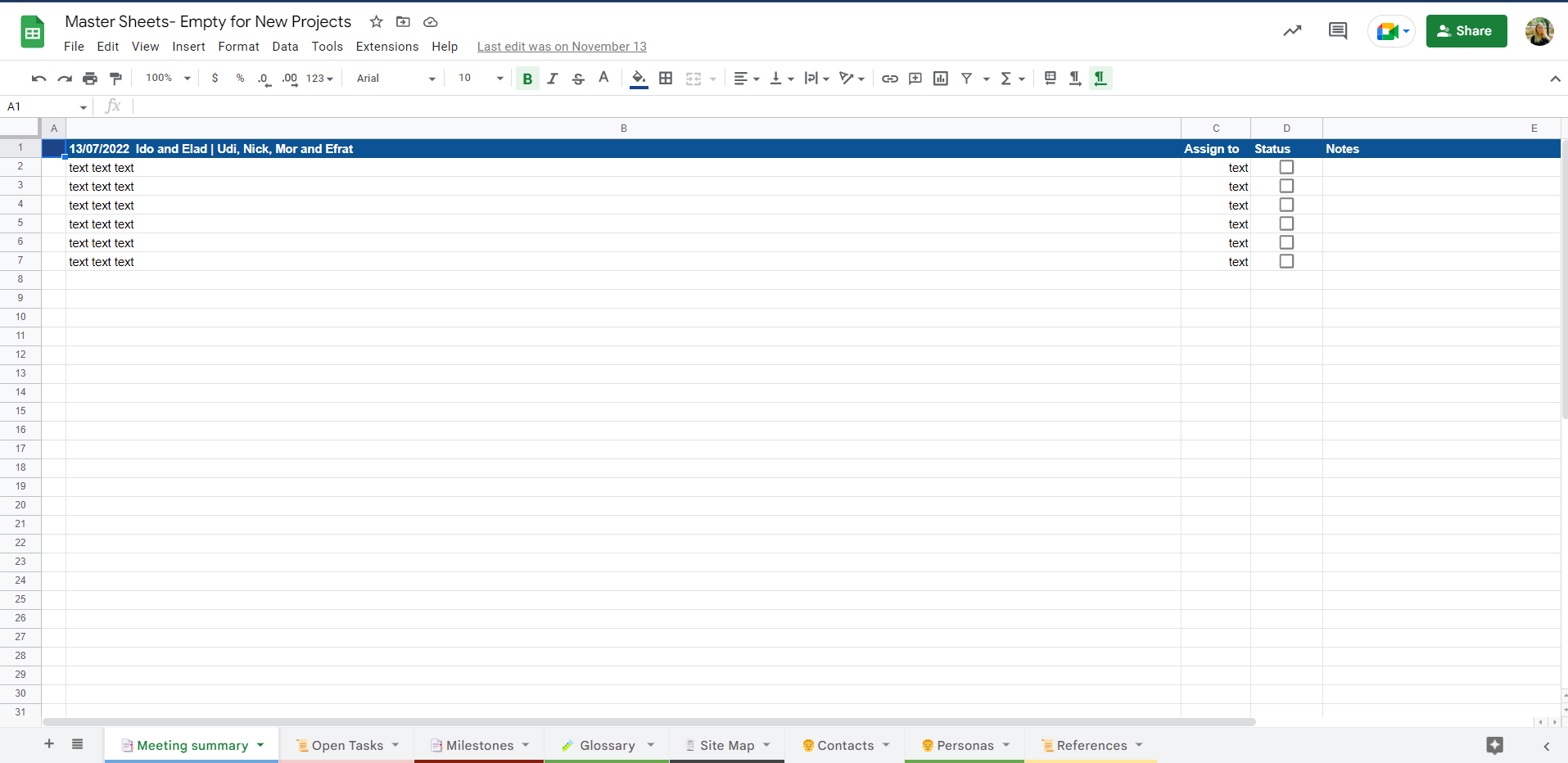Click the Insert comment icon
Screen dimensions: 1568x763
pos(915,79)
